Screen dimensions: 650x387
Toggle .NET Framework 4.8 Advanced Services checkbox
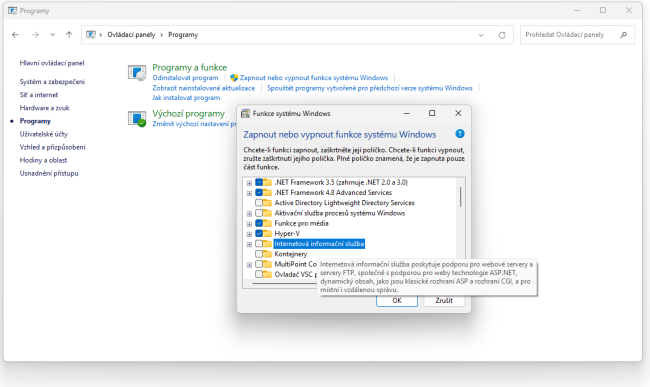tap(259, 193)
